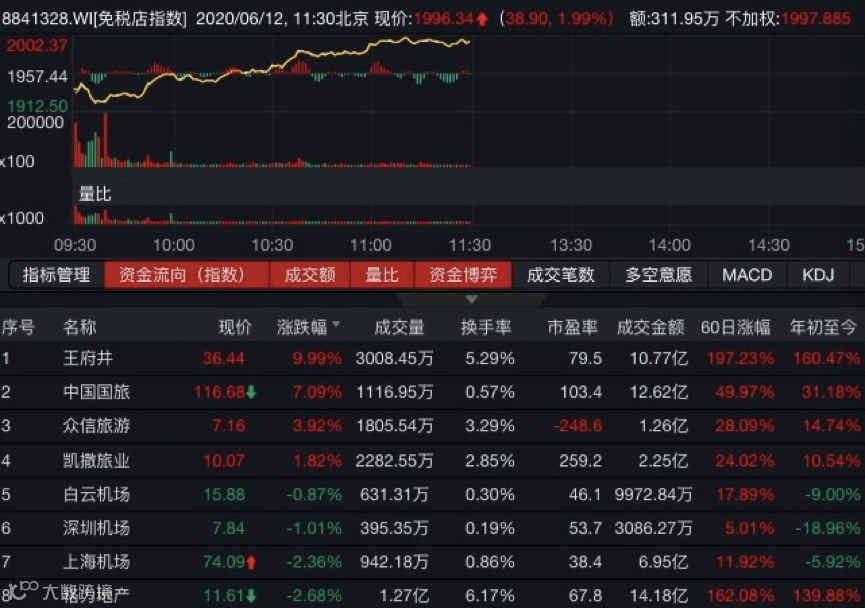Click 深圳机场 turnover amount 3086.27万
The height and width of the screenshot is (608, 865).
(x=653, y=528)
